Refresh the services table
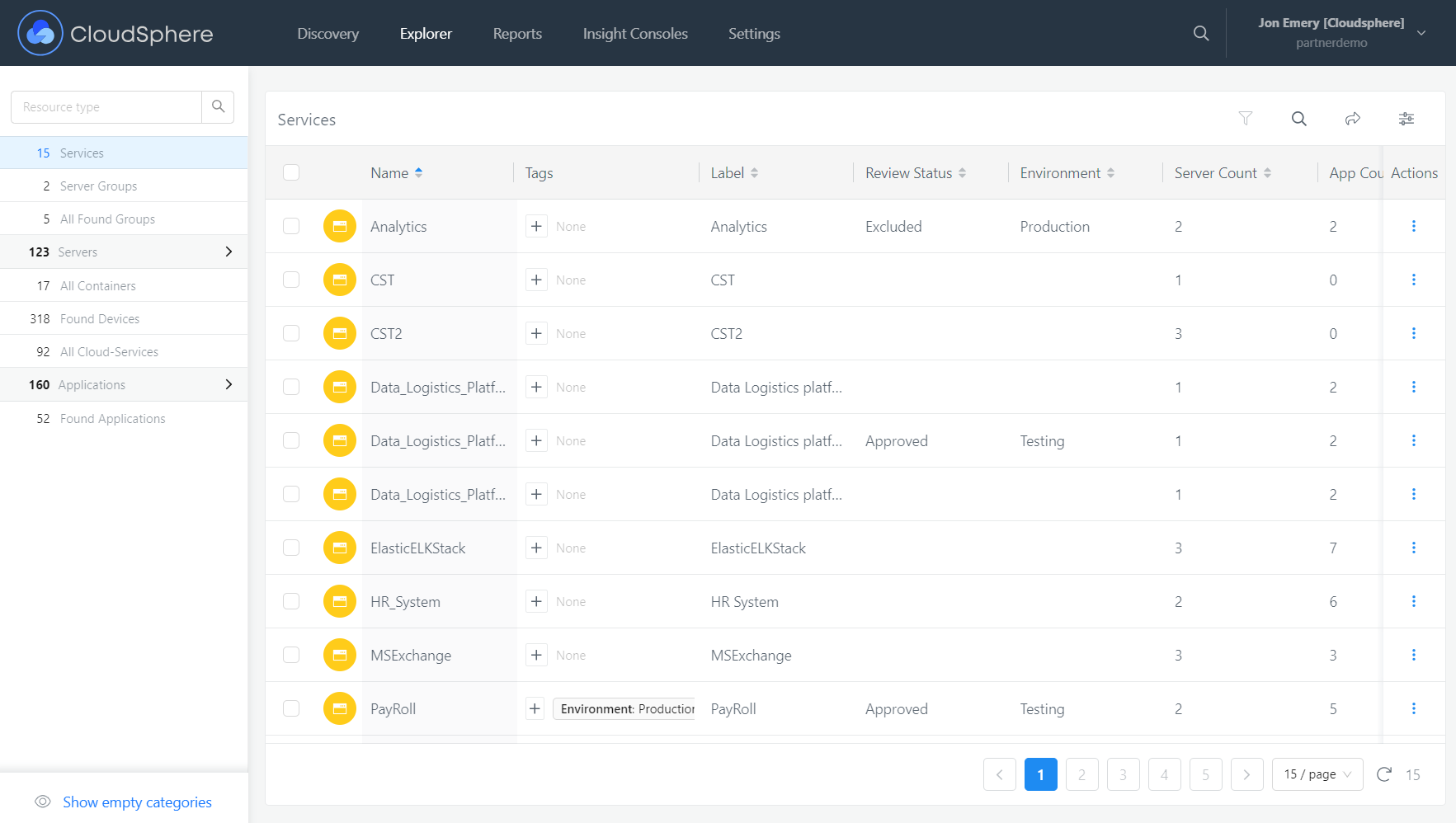 pyautogui.click(x=1384, y=774)
